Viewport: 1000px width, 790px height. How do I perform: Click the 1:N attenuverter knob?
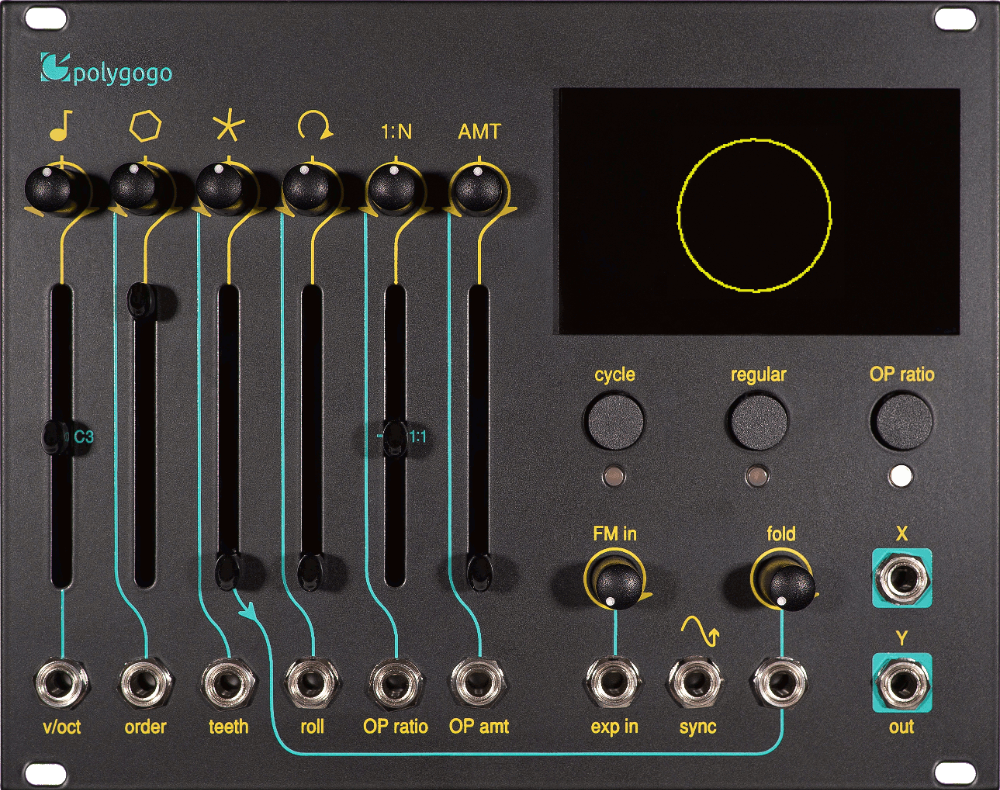(394, 187)
